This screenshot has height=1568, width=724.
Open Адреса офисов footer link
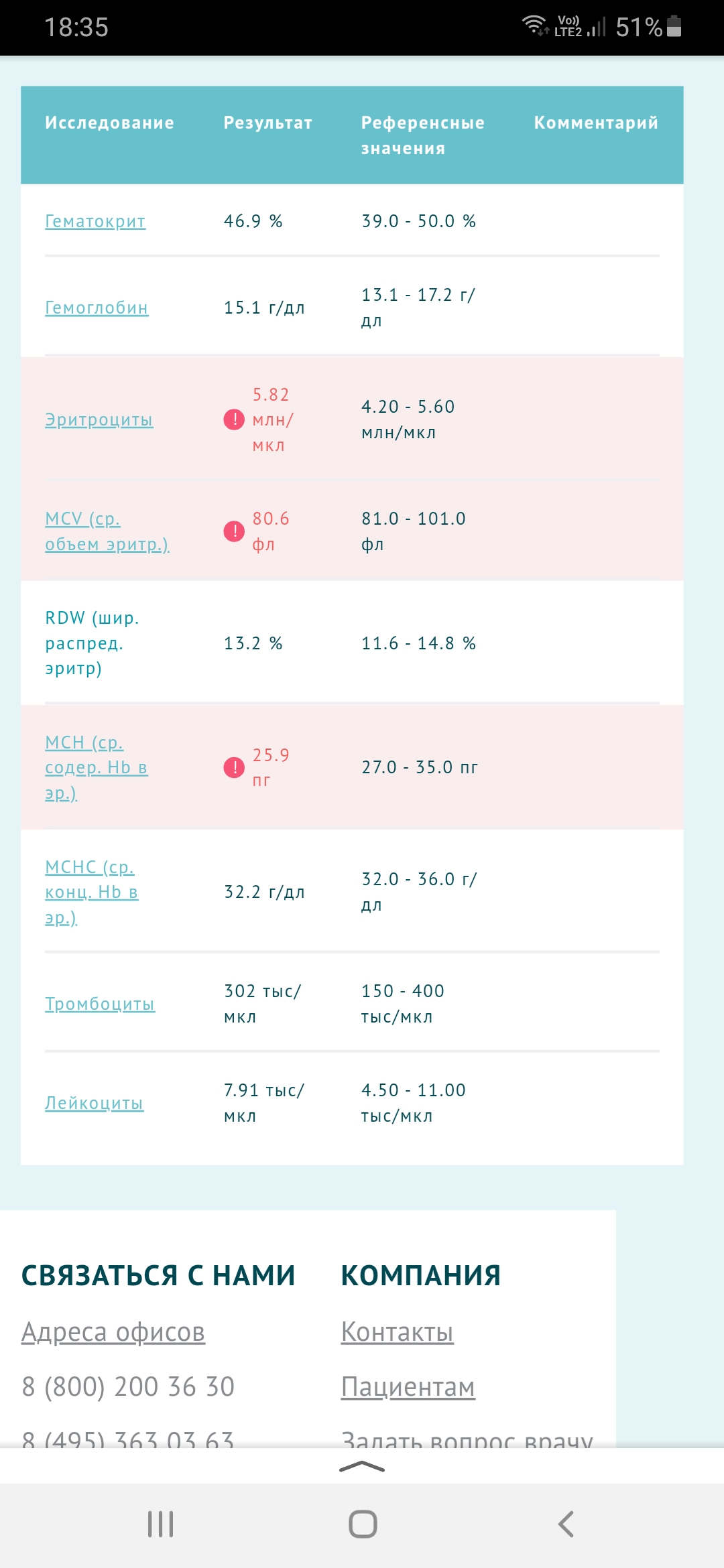113,1332
